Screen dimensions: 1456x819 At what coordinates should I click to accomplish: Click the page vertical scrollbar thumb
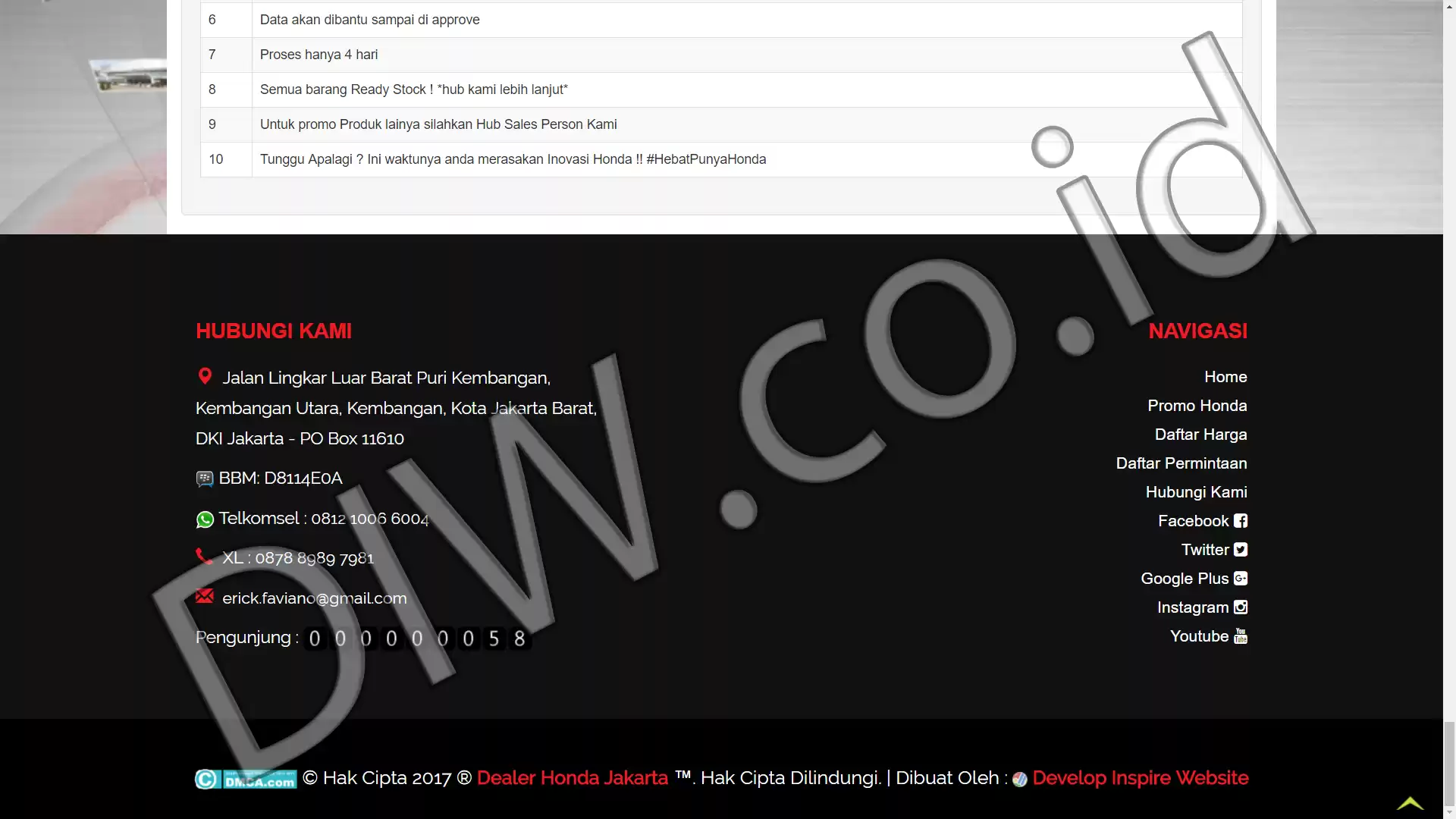click(1449, 764)
